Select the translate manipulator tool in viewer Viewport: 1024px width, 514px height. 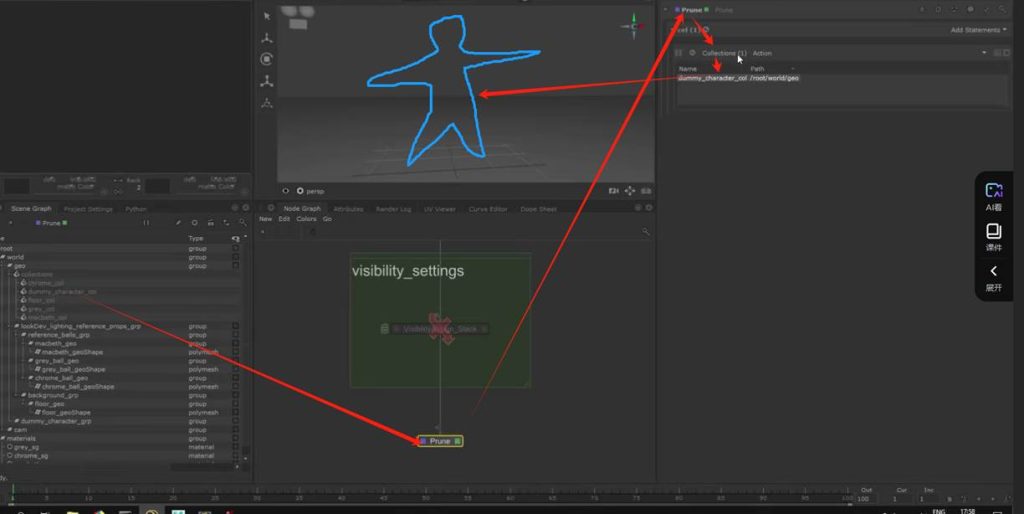click(267, 38)
